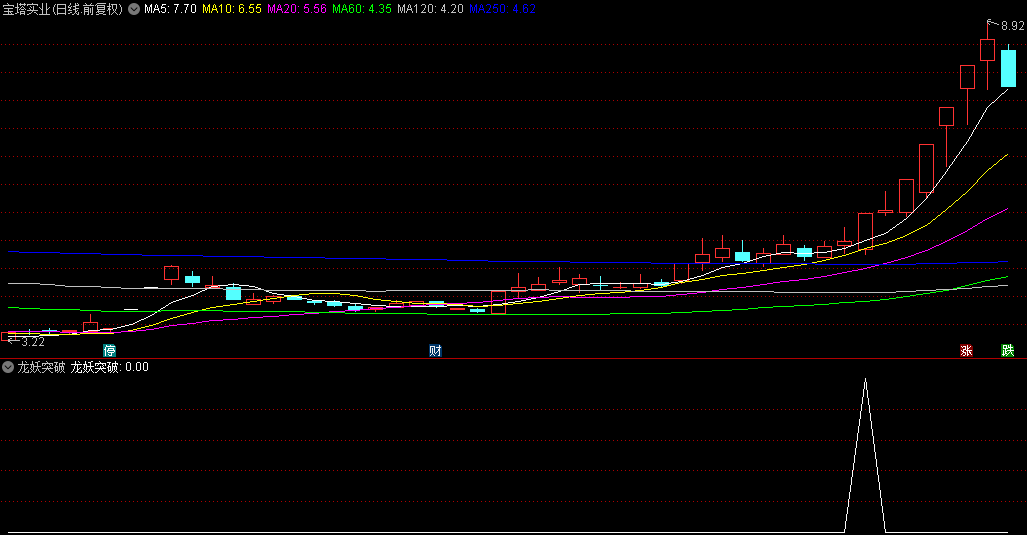Select the red candlestick topping at 8.92

pyautogui.click(x=987, y=50)
